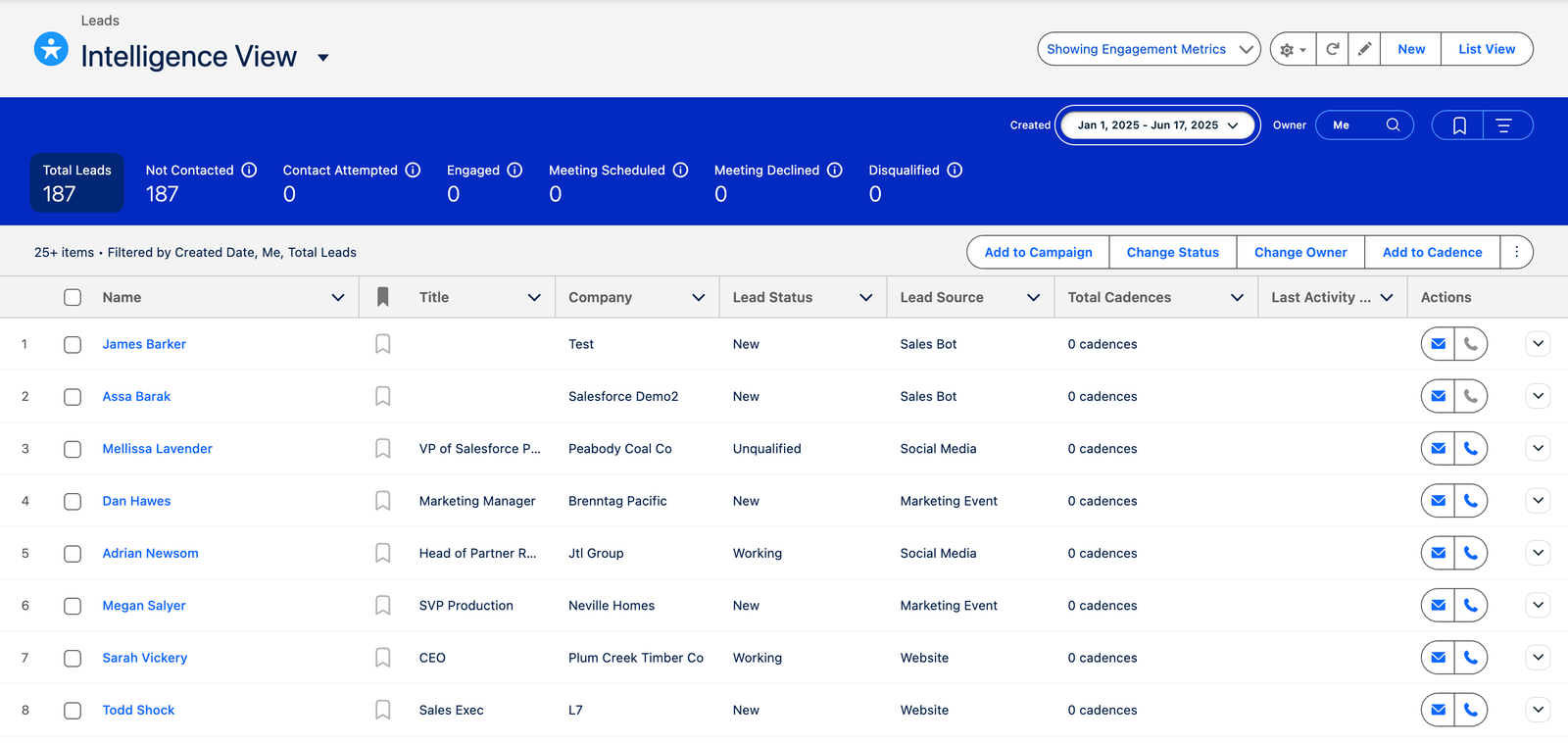
Task: Show info for Contact Attempted metric
Action: click(x=413, y=170)
